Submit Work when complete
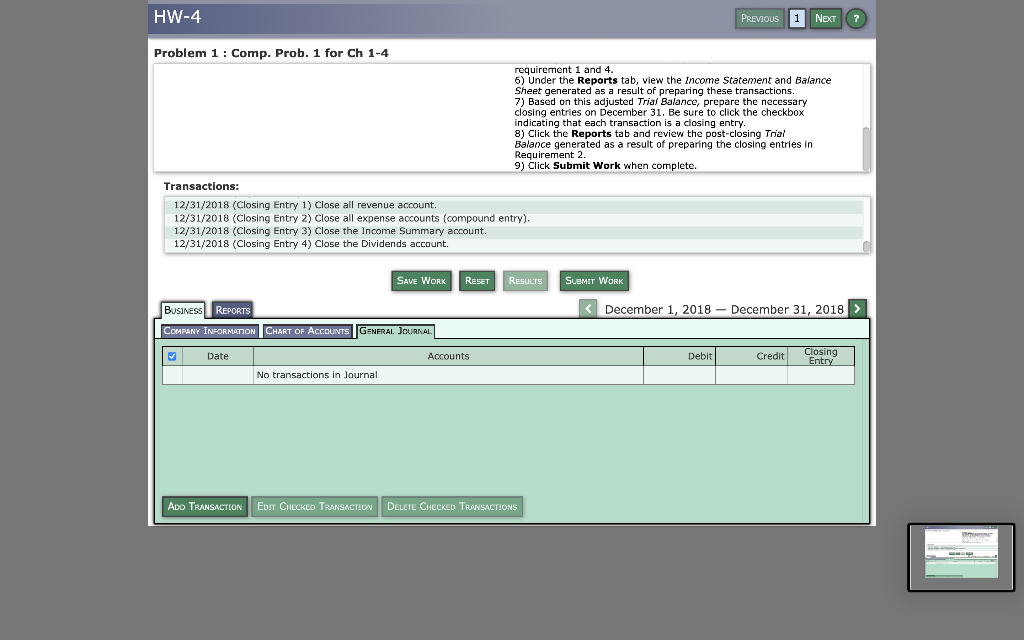 594,281
